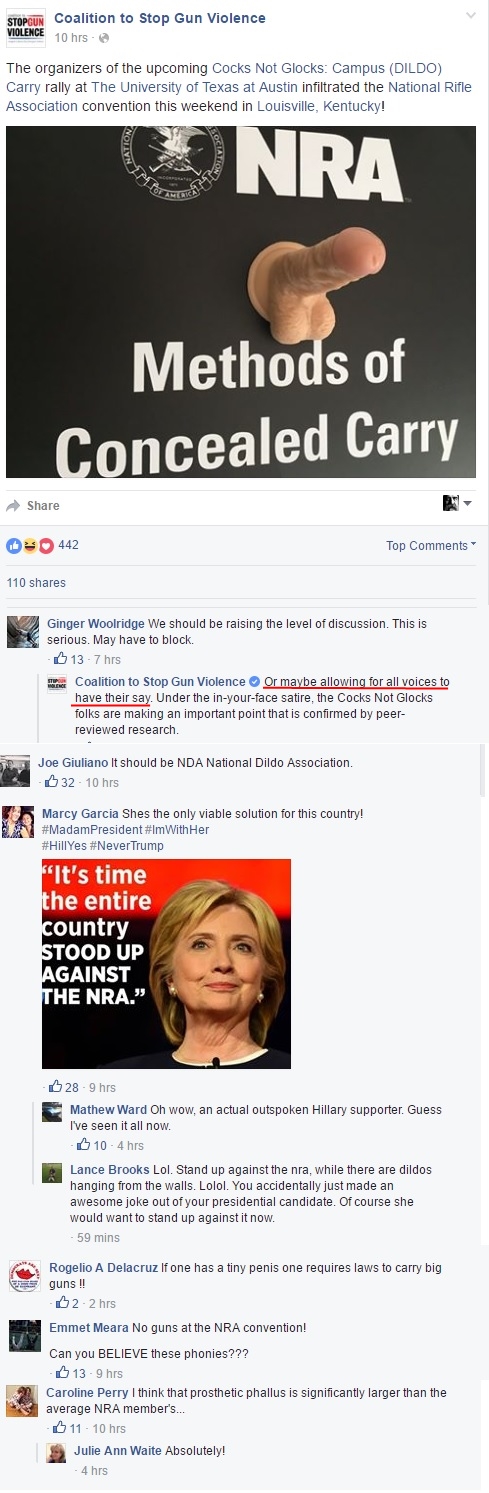
Task: Click Caroline Perry's profile avatar
Action: point(22,1400)
